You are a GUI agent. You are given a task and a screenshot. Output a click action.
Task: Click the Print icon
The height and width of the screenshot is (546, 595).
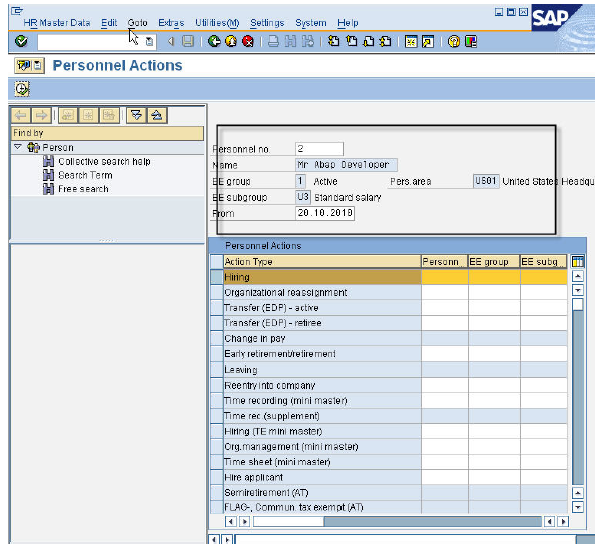click(273, 41)
